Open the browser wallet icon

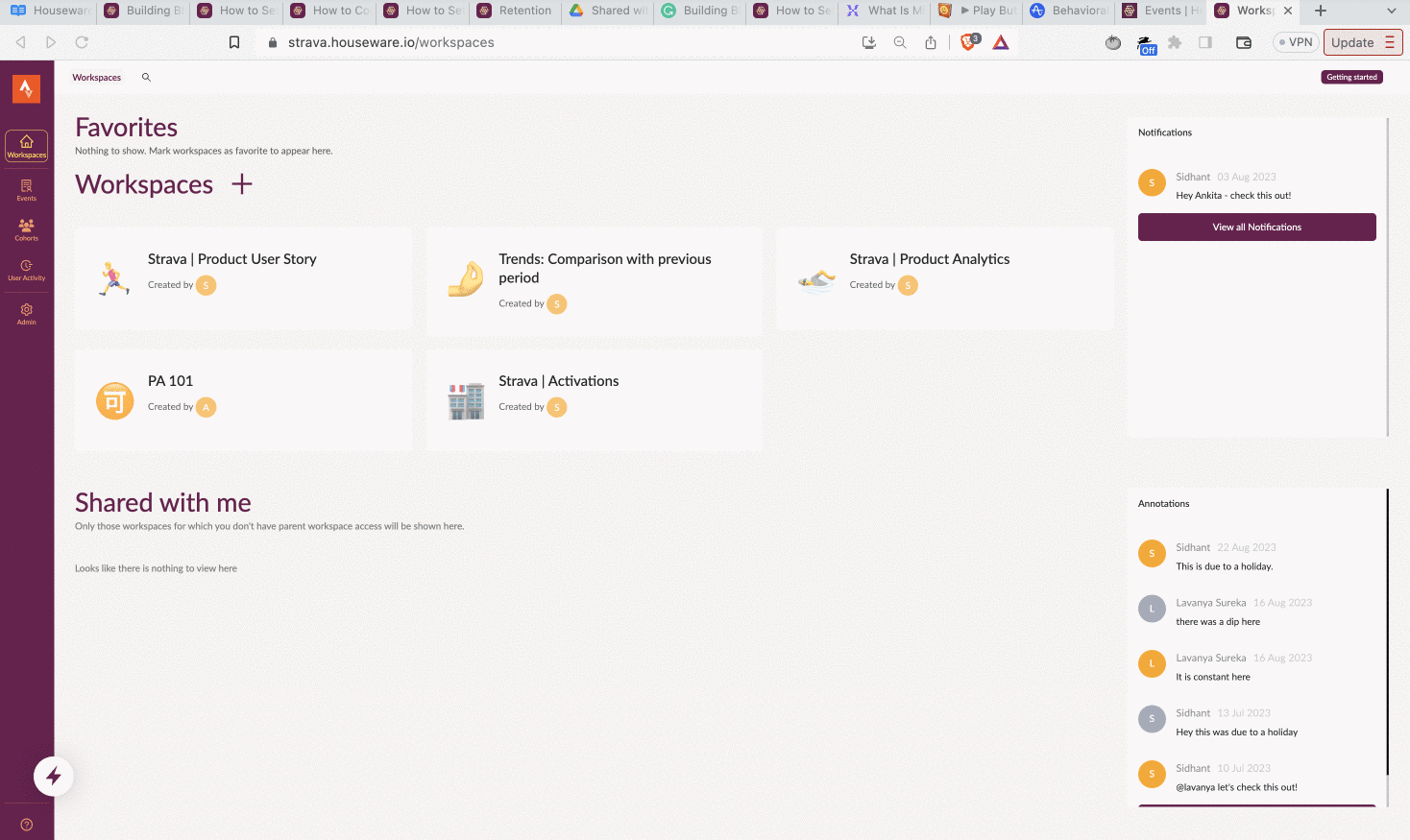pyautogui.click(x=1244, y=42)
